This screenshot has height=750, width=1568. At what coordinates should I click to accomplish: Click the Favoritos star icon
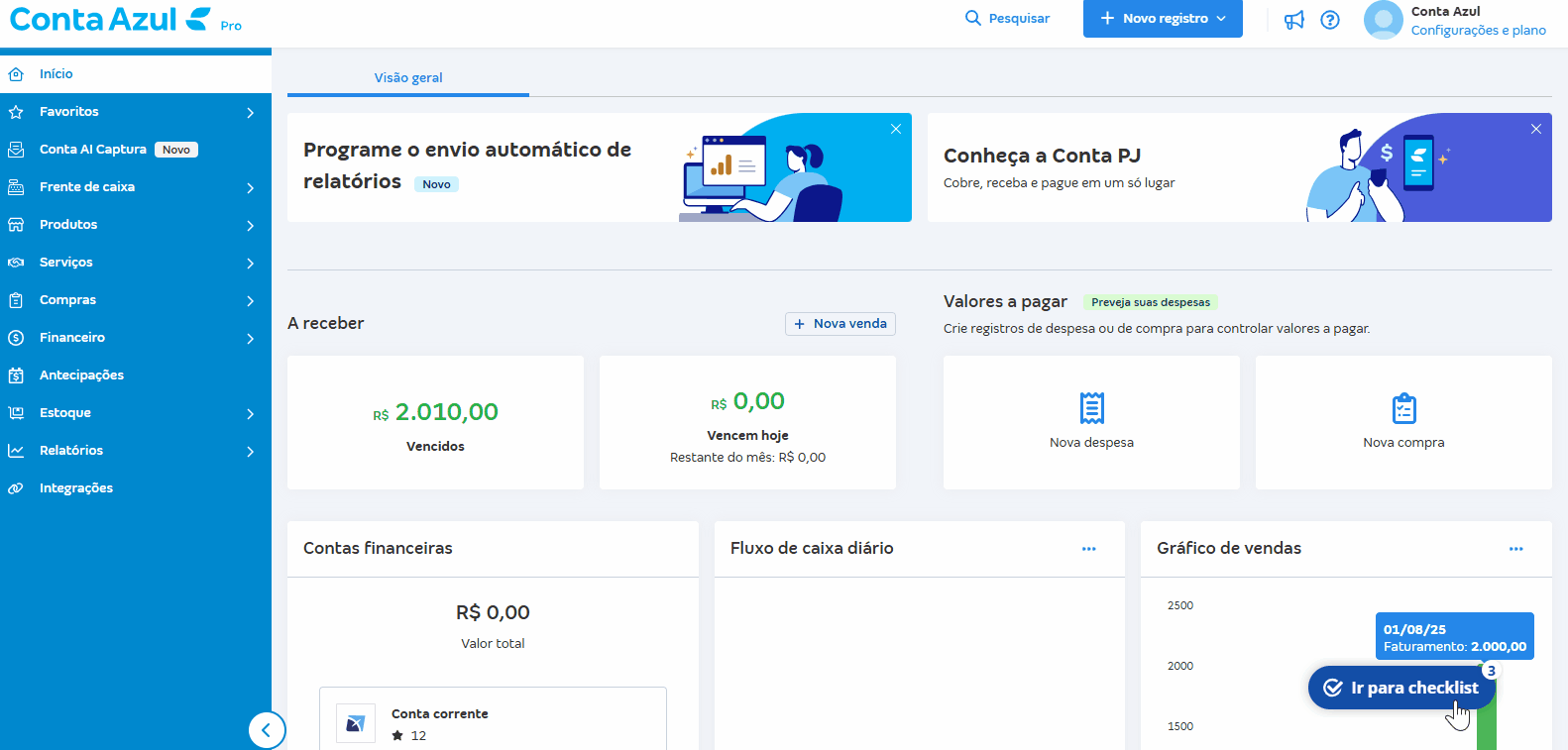16,112
